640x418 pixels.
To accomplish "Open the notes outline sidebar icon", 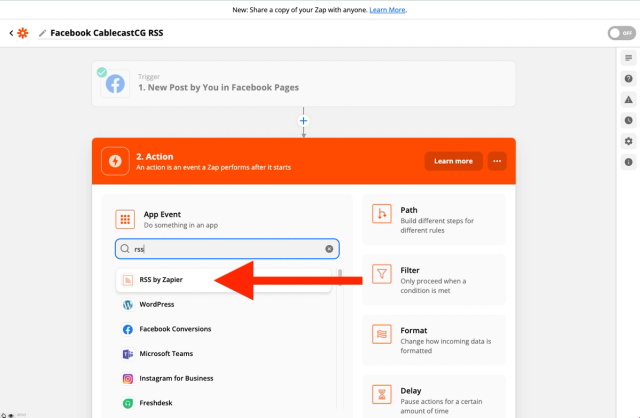I will pos(629,58).
